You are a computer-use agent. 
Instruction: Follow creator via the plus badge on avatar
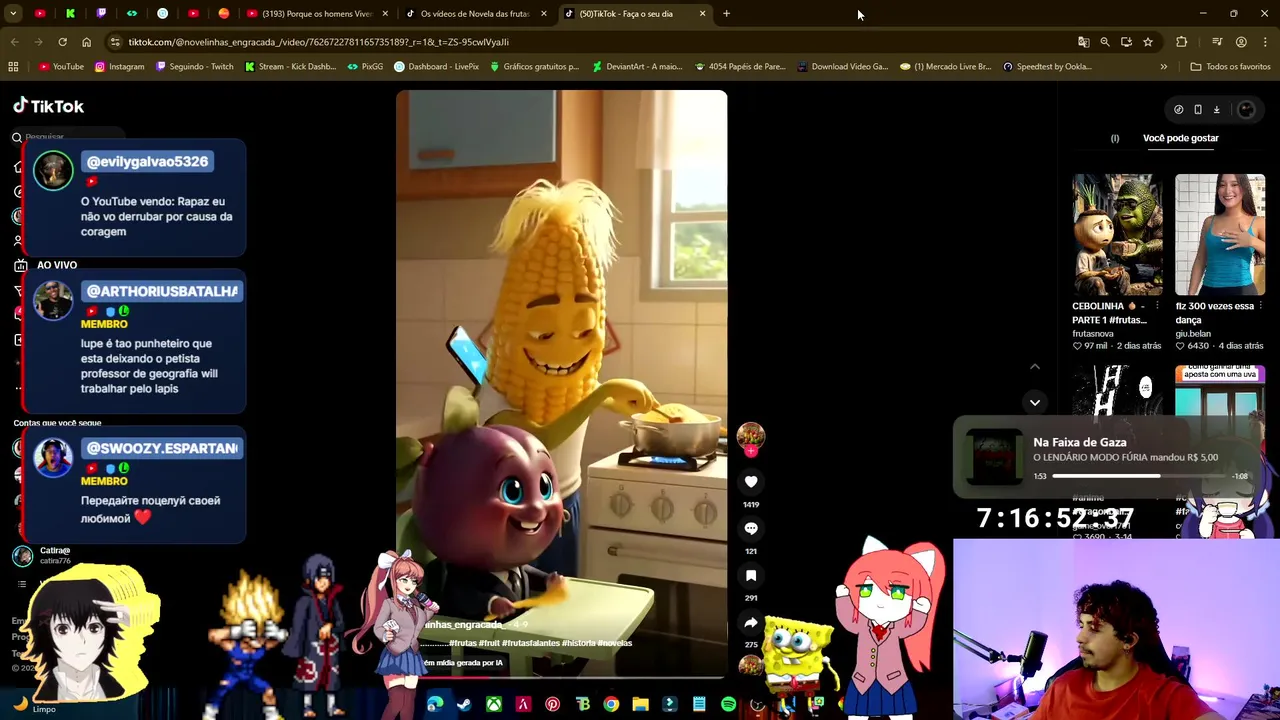tap(751, 451)
